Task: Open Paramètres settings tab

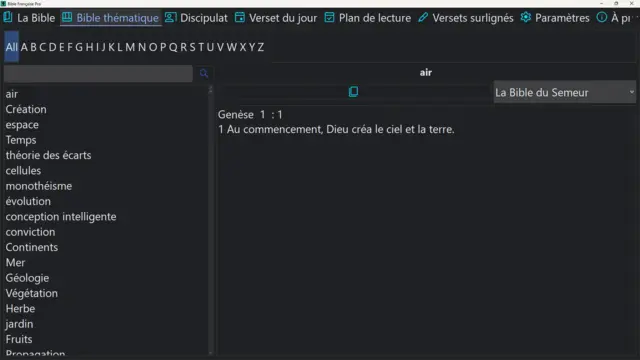Action: coord(555,18)
